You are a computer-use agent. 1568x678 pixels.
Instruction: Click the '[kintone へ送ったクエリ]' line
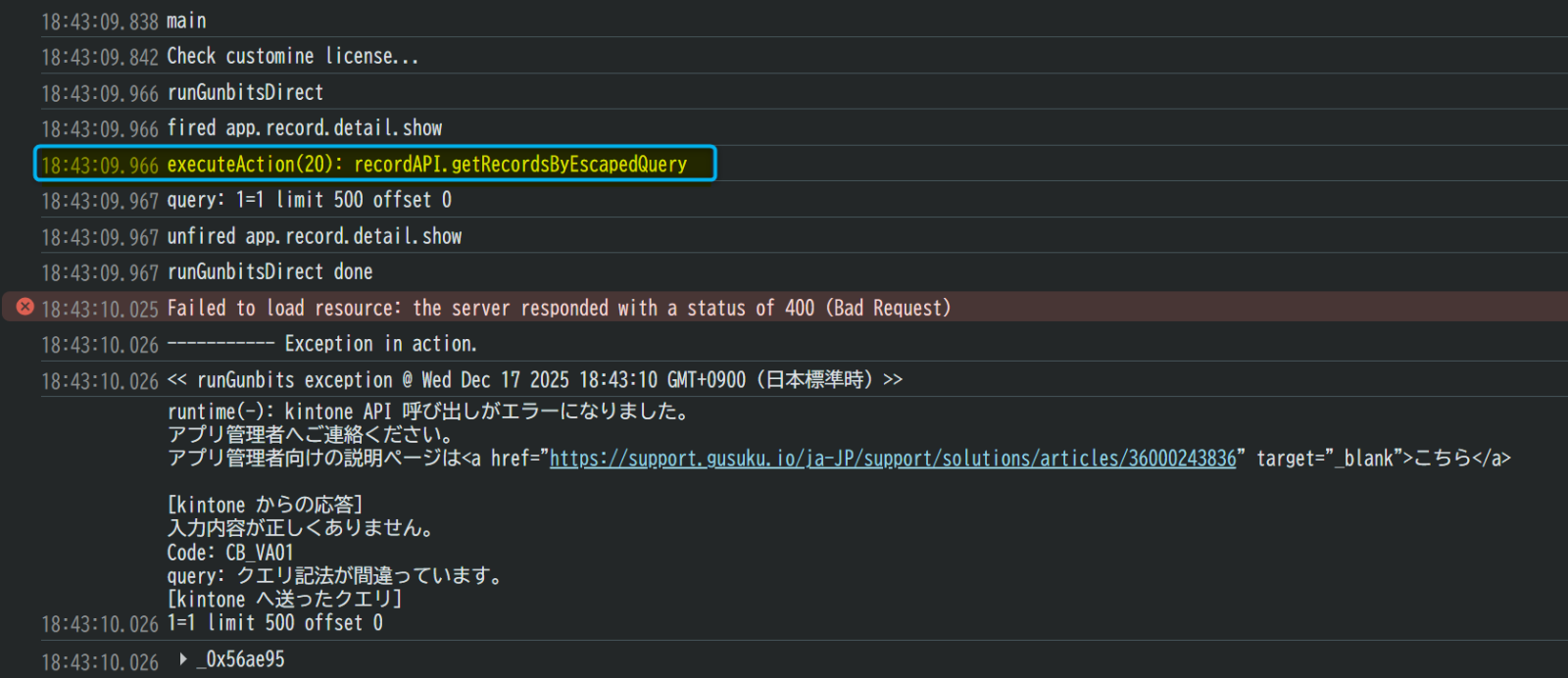pyautogui.click(x=284, y=600)
